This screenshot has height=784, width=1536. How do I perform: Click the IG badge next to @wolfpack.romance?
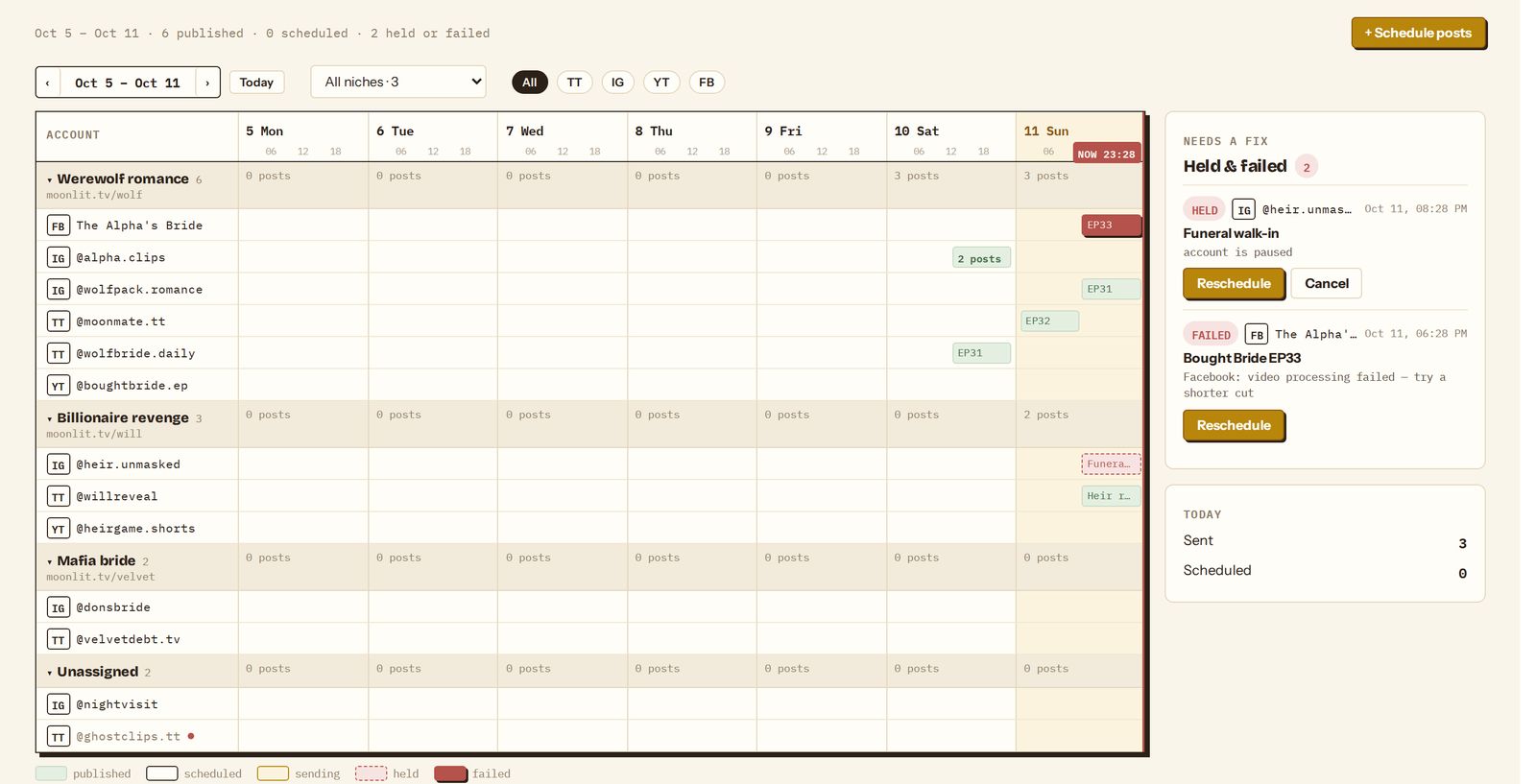[x=59, y=290]
